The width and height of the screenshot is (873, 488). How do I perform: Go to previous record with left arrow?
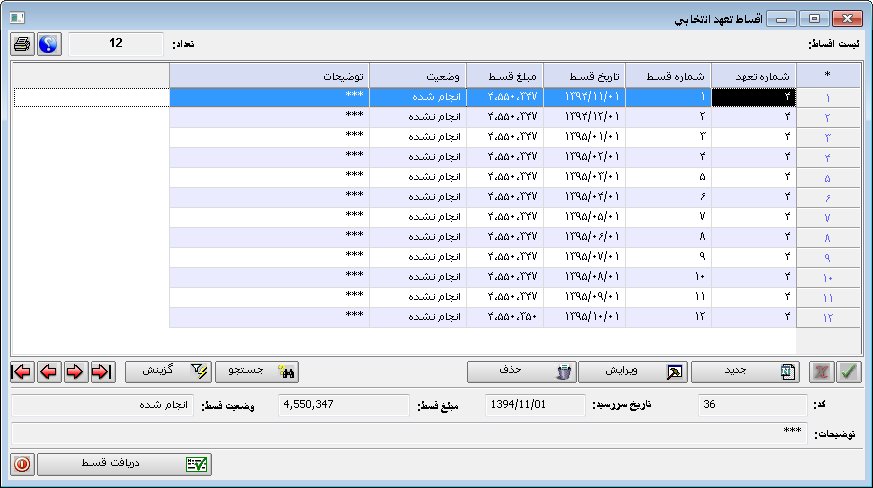[48, 371]
